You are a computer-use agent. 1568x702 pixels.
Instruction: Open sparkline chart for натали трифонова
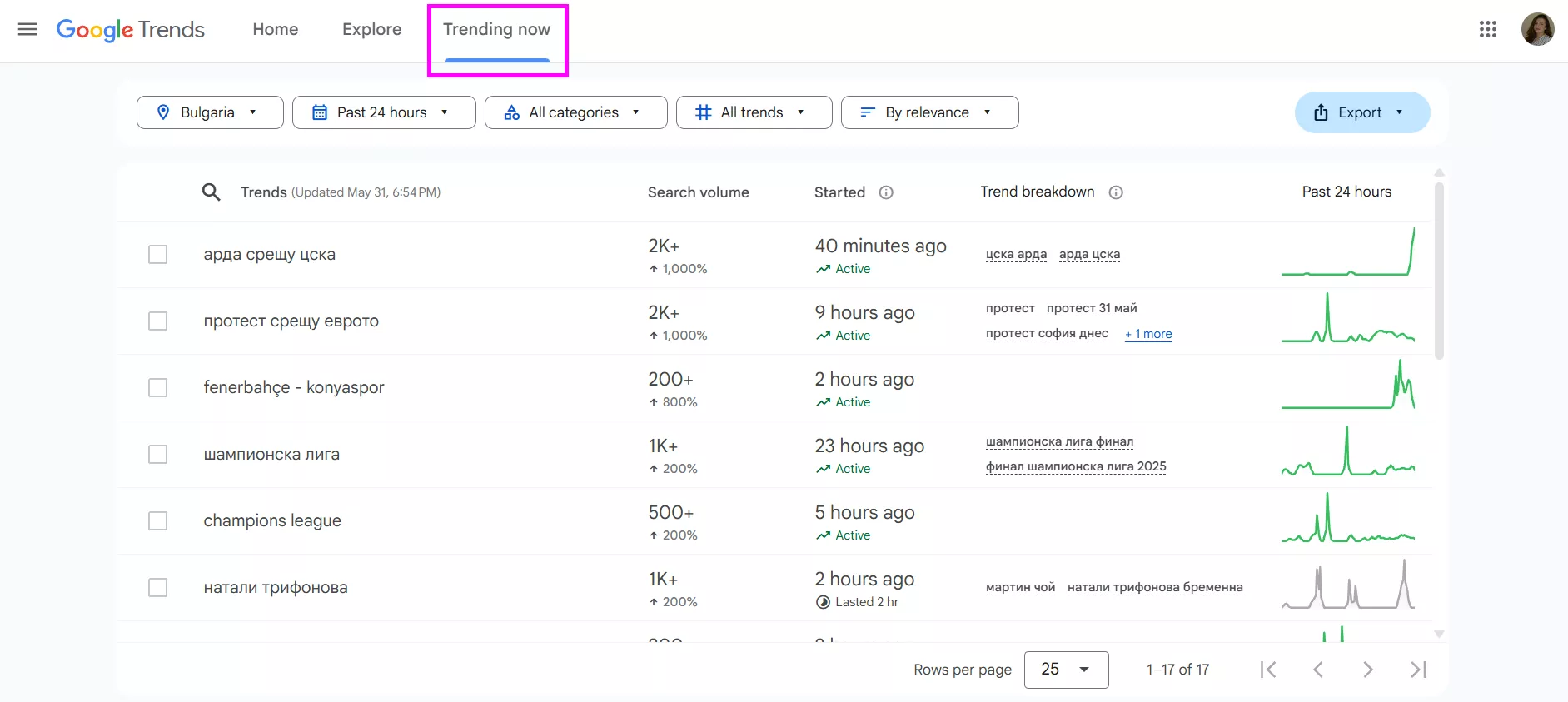pyautogui.click(x=1348, y=585)
